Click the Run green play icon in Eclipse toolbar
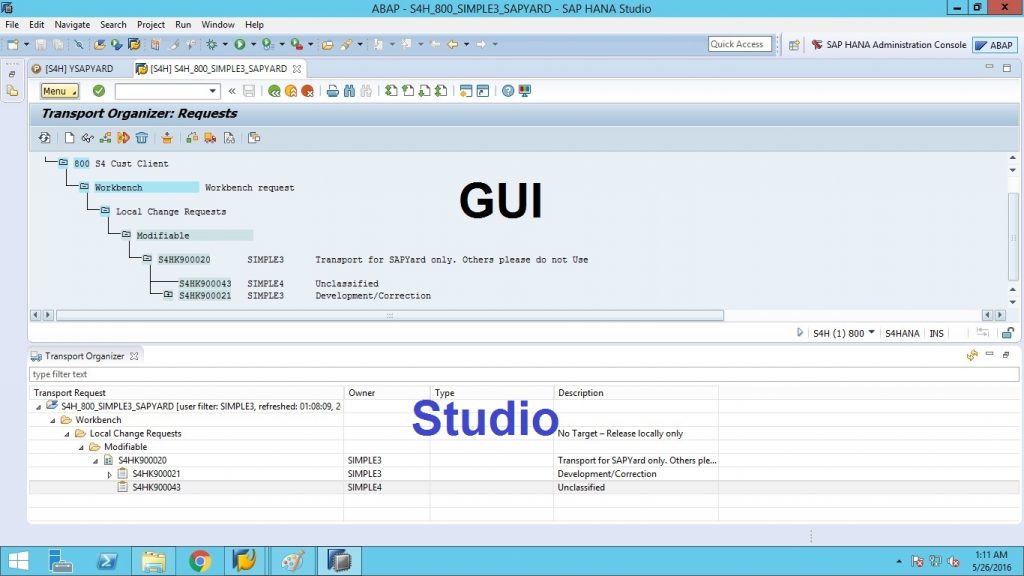This screenshot has width=1024, height=576. pos(240,44)
